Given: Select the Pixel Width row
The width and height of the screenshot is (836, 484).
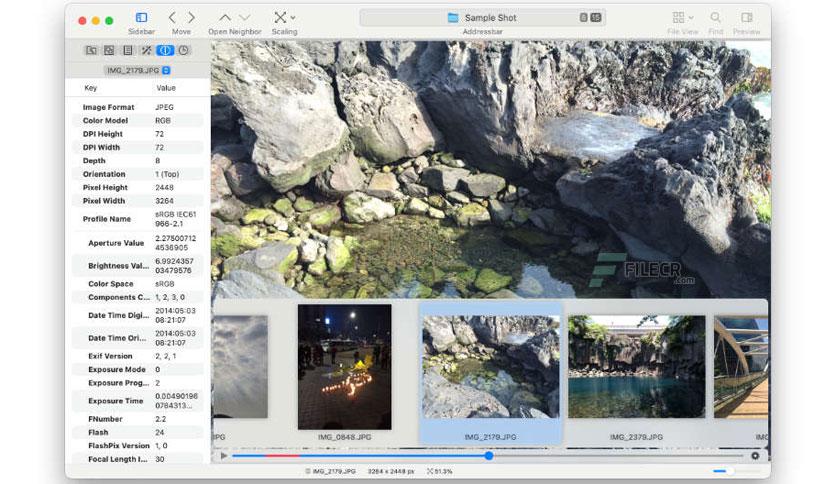Looking at the screenshot, I should (138, 200).
